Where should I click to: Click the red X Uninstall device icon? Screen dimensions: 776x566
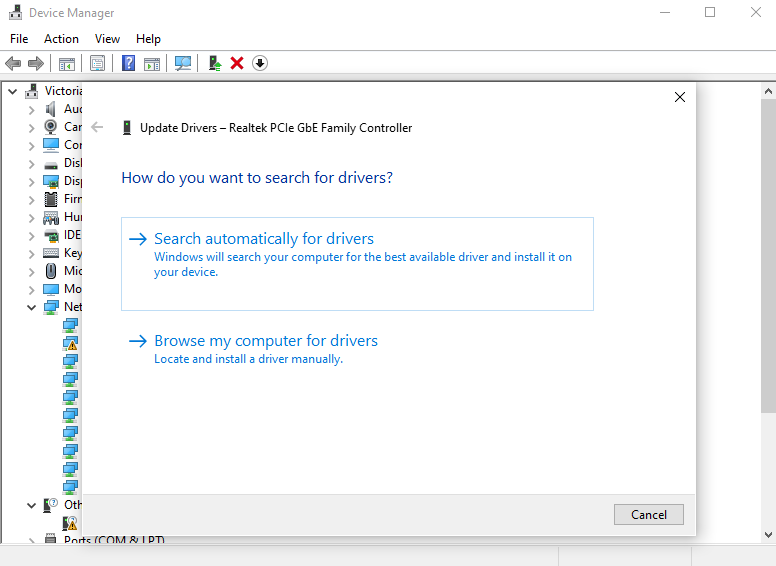point(237,63)
